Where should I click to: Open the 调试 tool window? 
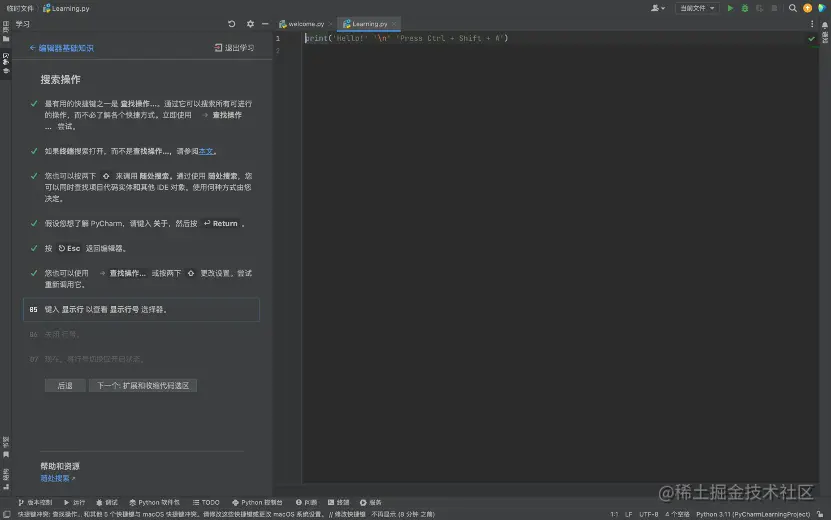pos(107,502)
